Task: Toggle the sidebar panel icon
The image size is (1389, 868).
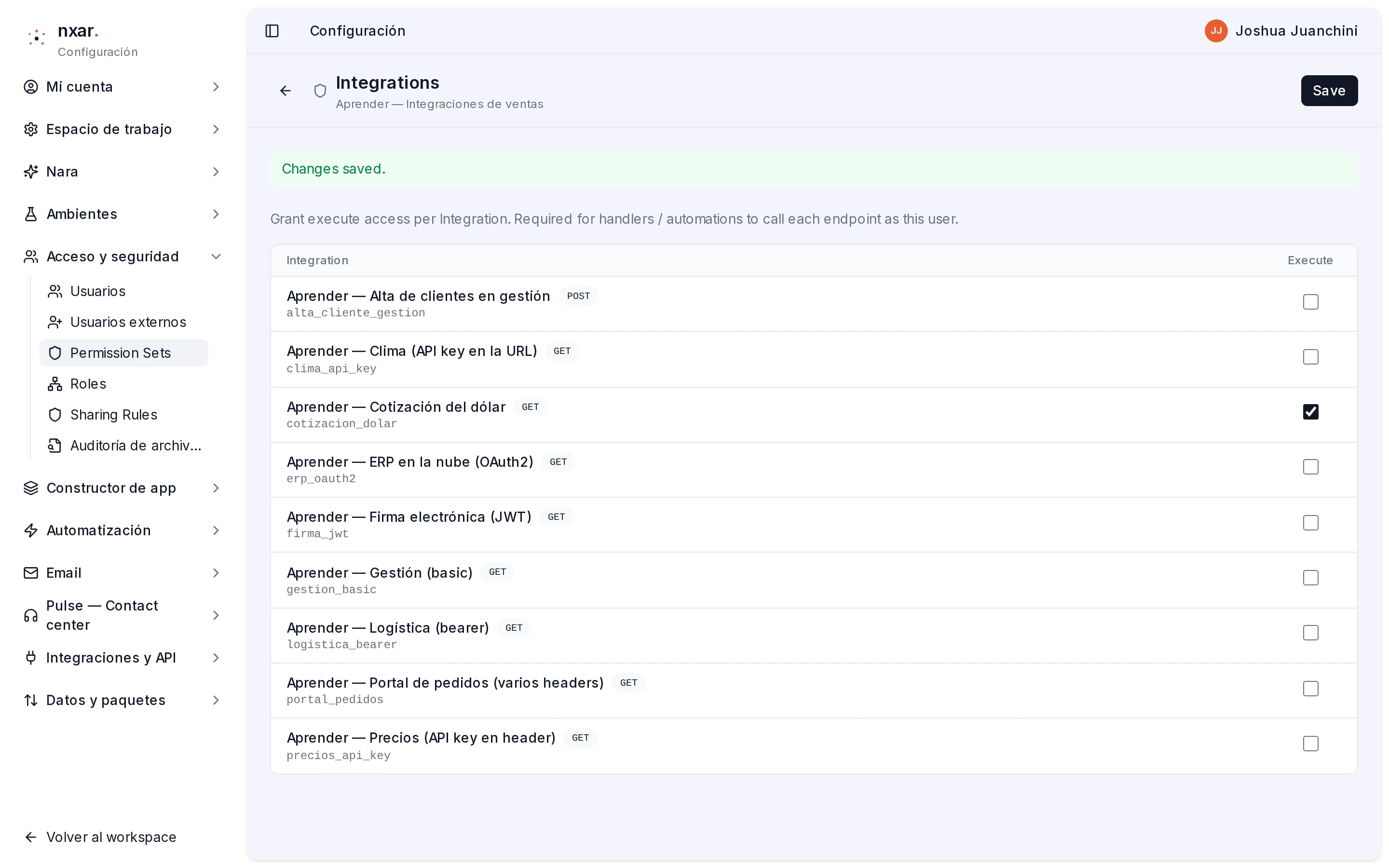Action: tap(272, 31)
